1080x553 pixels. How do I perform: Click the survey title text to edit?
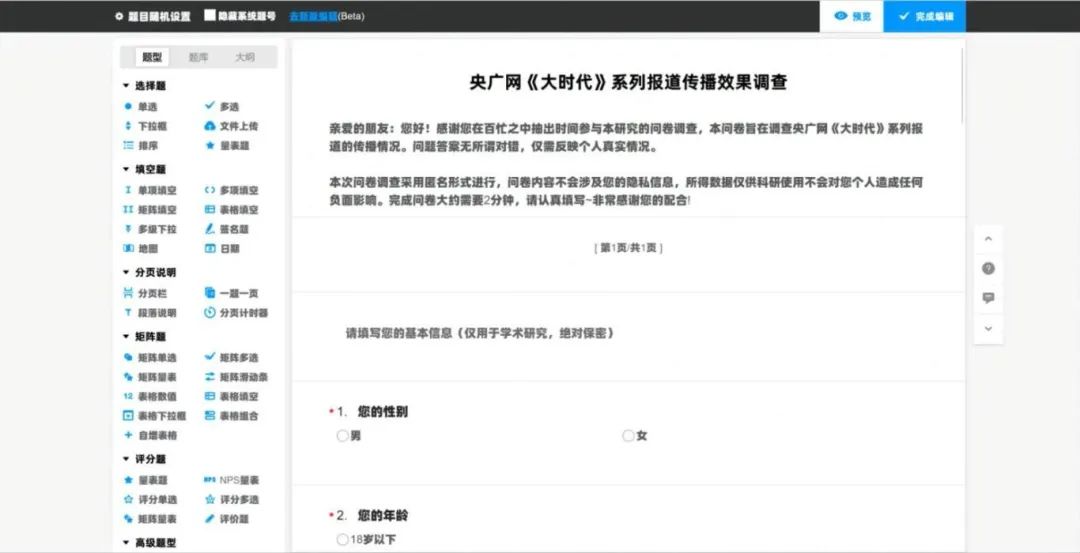point(628,82)
